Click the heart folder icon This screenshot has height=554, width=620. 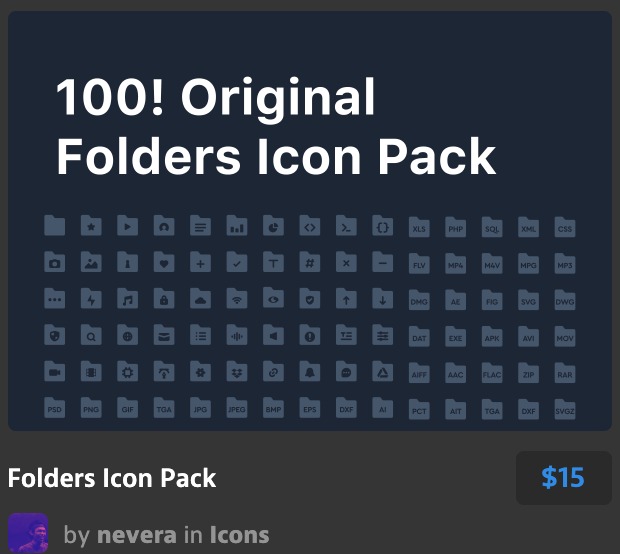pyautogui.click(x=164, y=262)
